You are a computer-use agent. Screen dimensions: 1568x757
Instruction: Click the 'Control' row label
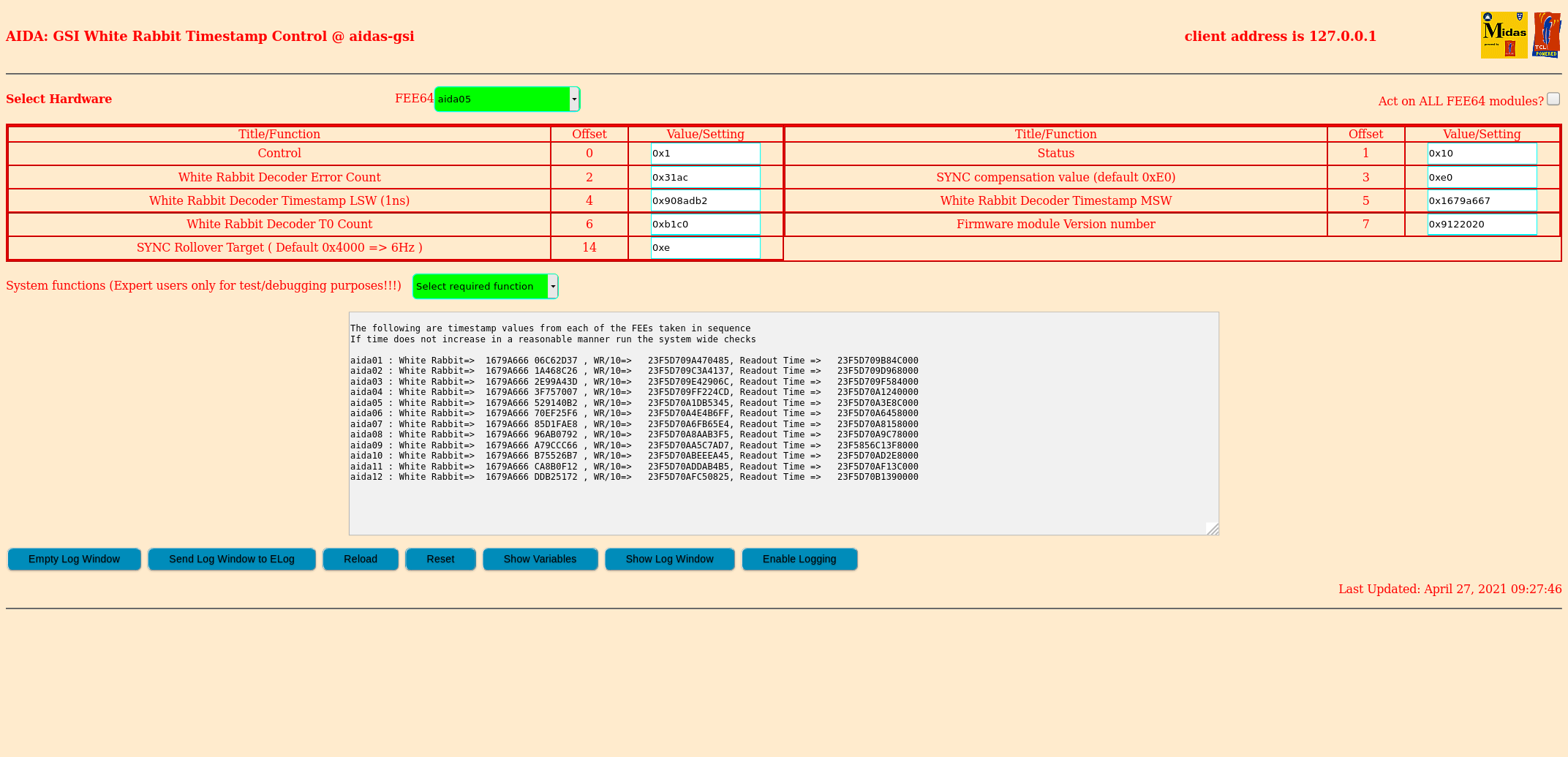[x=279, y=153]
